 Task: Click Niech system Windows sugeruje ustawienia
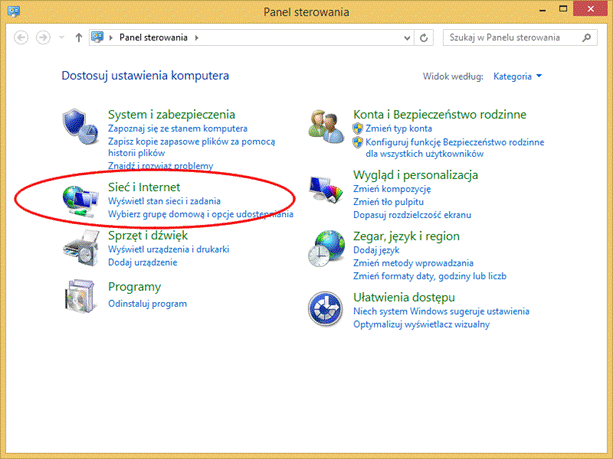441,312
